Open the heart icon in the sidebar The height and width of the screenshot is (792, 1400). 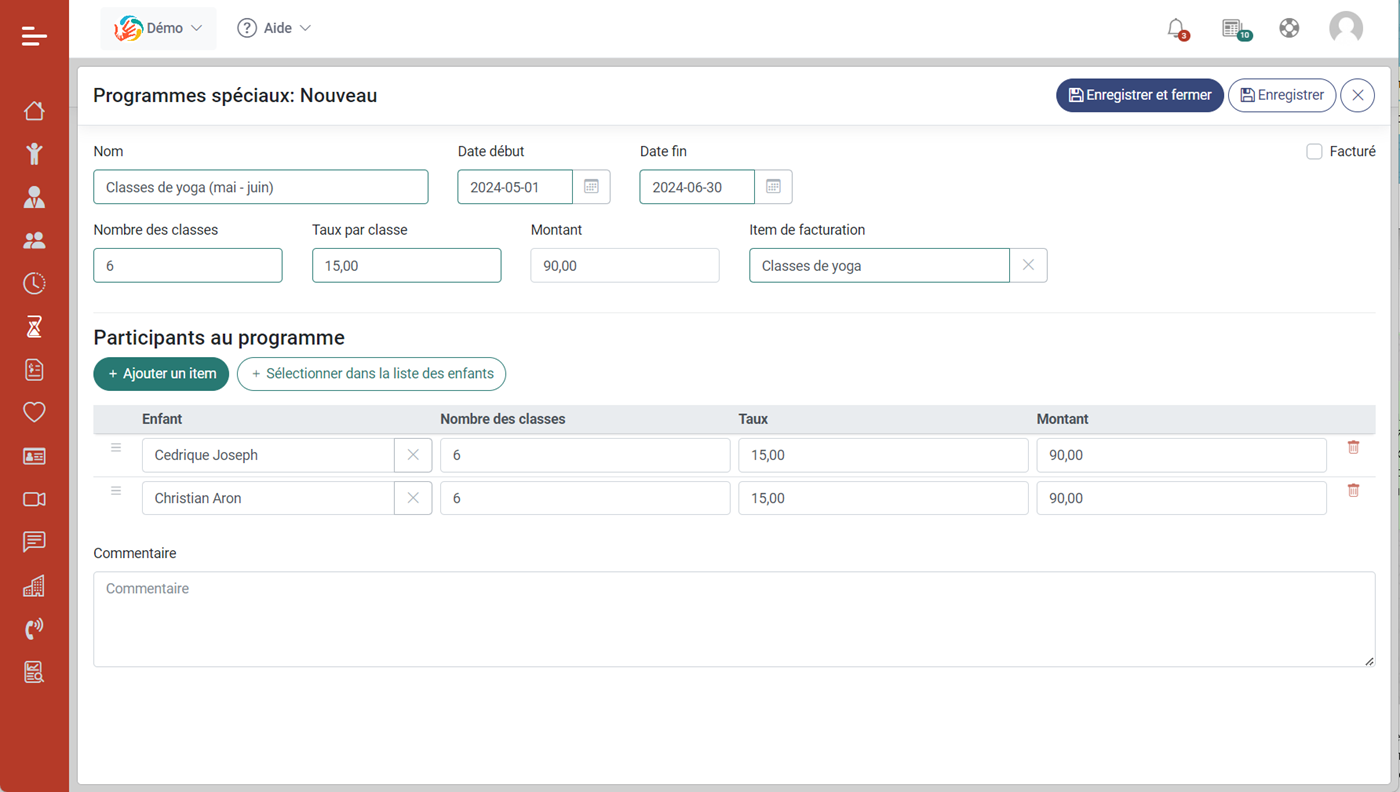(x=34, y=412)
